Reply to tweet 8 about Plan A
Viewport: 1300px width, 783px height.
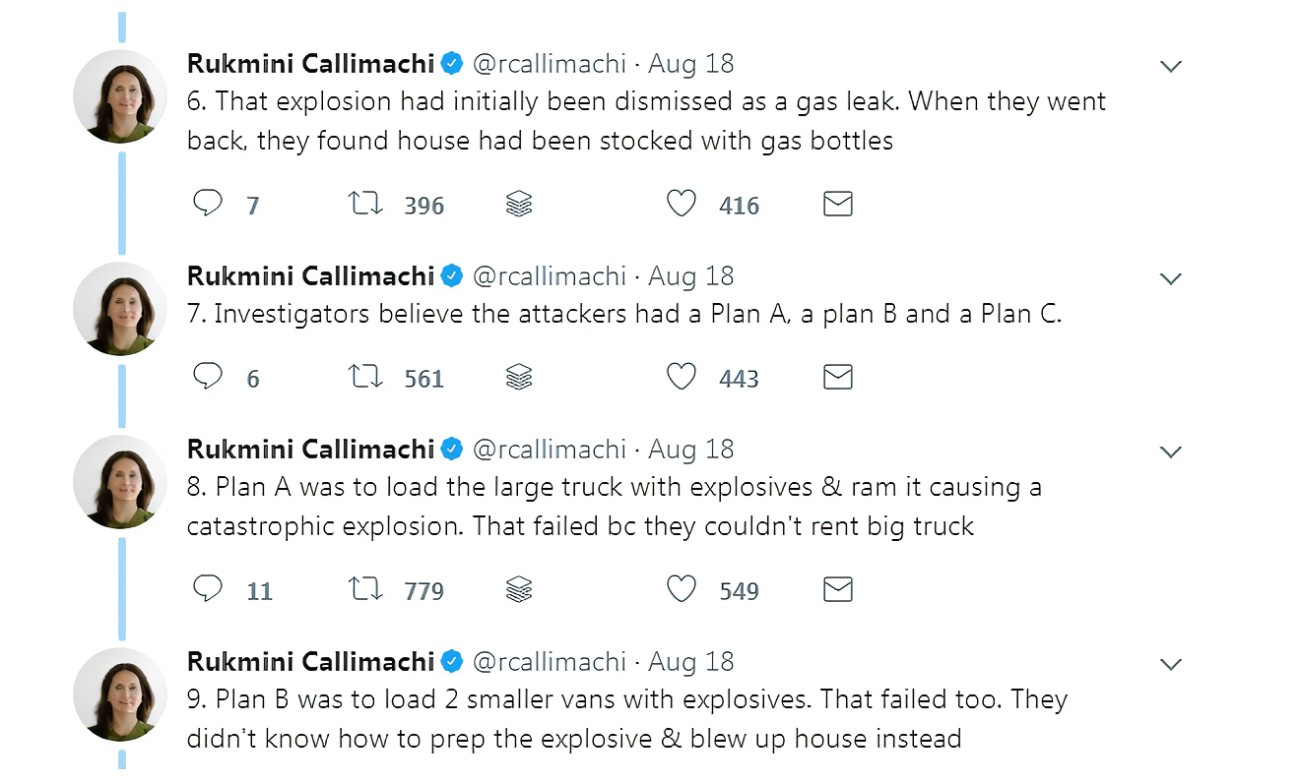(x=207, y=590)
